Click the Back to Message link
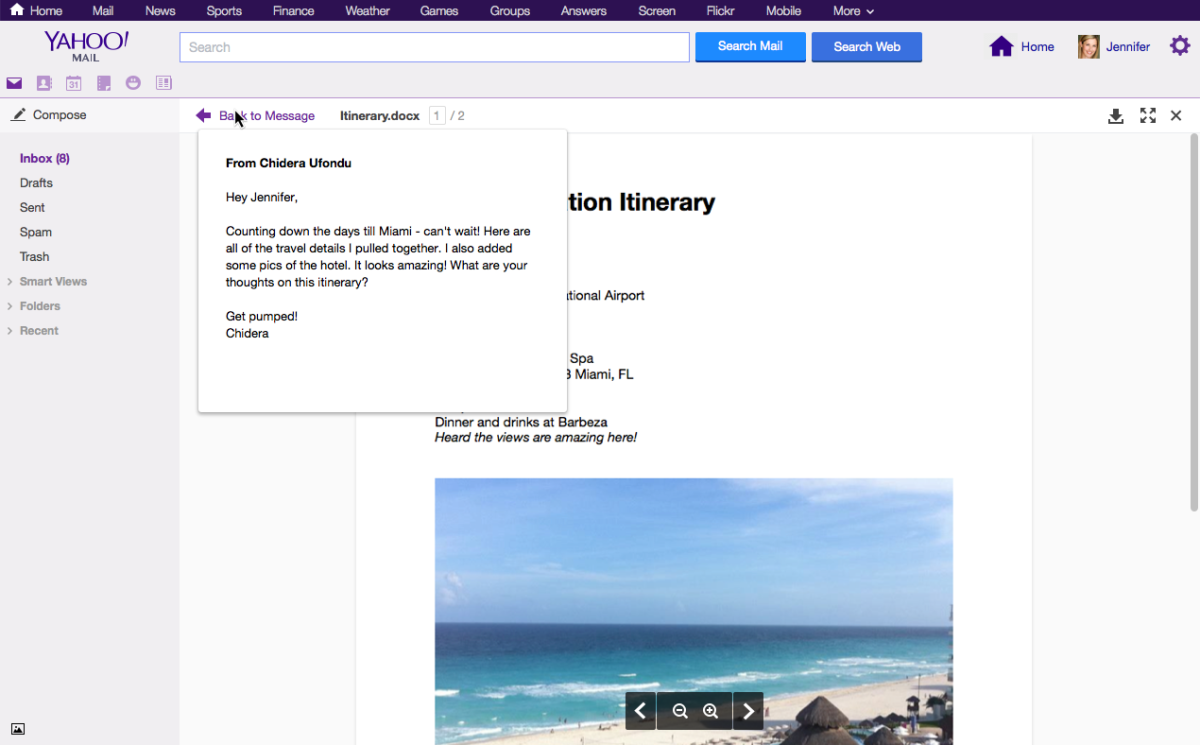This screenshot has height=745, width=1200. pos(267,116)
